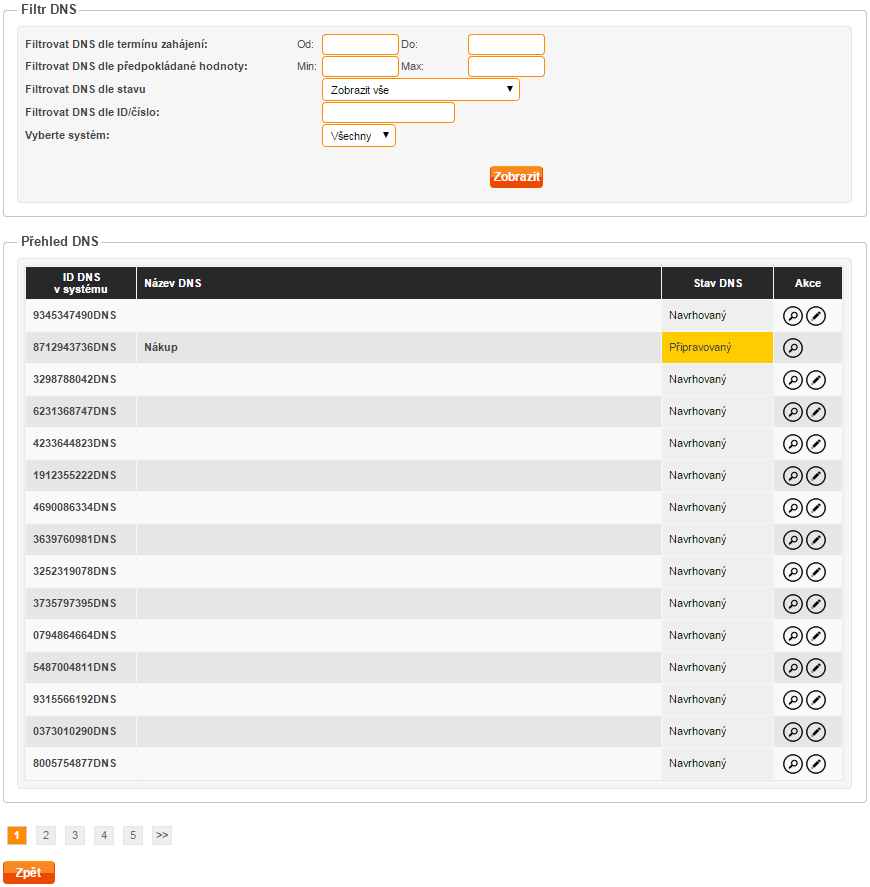The height and width of the screenshot is (887, 870).
Task: Focus the 'Od' start date field
Action: (x=360, y=44)
